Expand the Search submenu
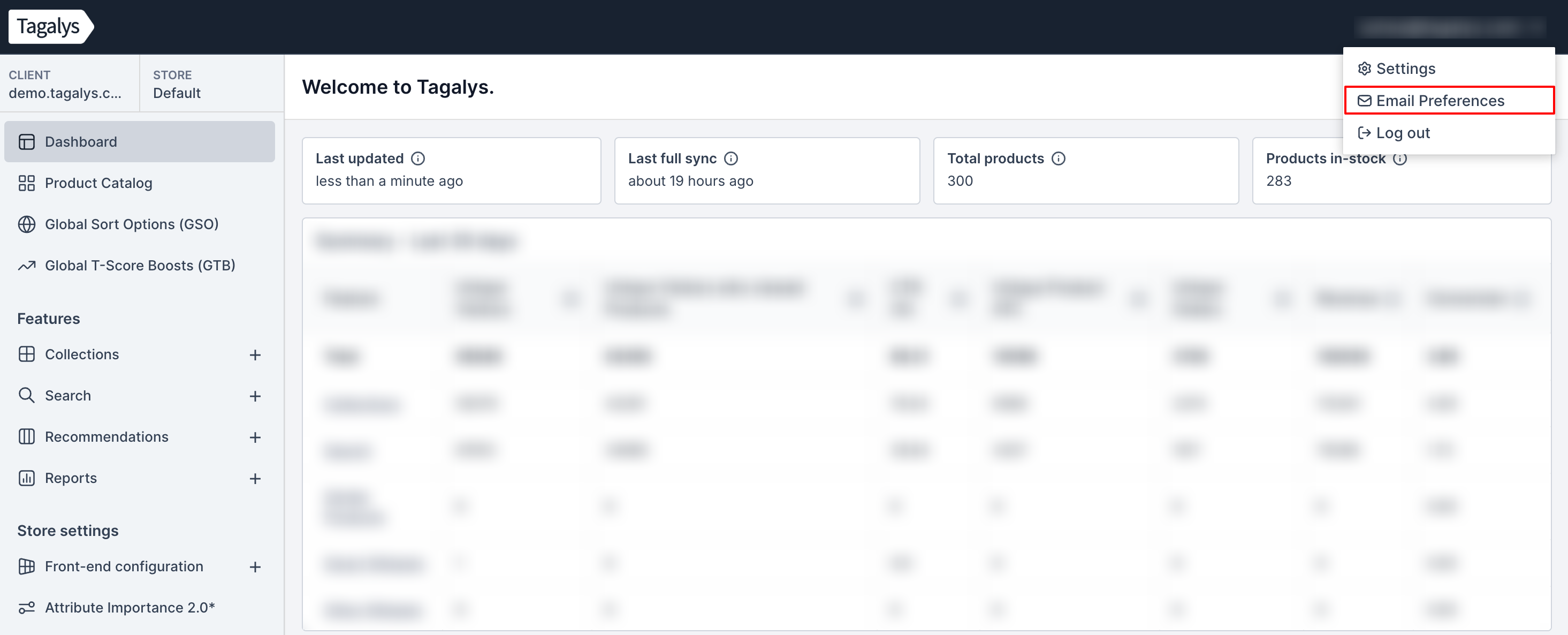The width and height of the screenshot is (1568, 635). [x=255, y=396]
